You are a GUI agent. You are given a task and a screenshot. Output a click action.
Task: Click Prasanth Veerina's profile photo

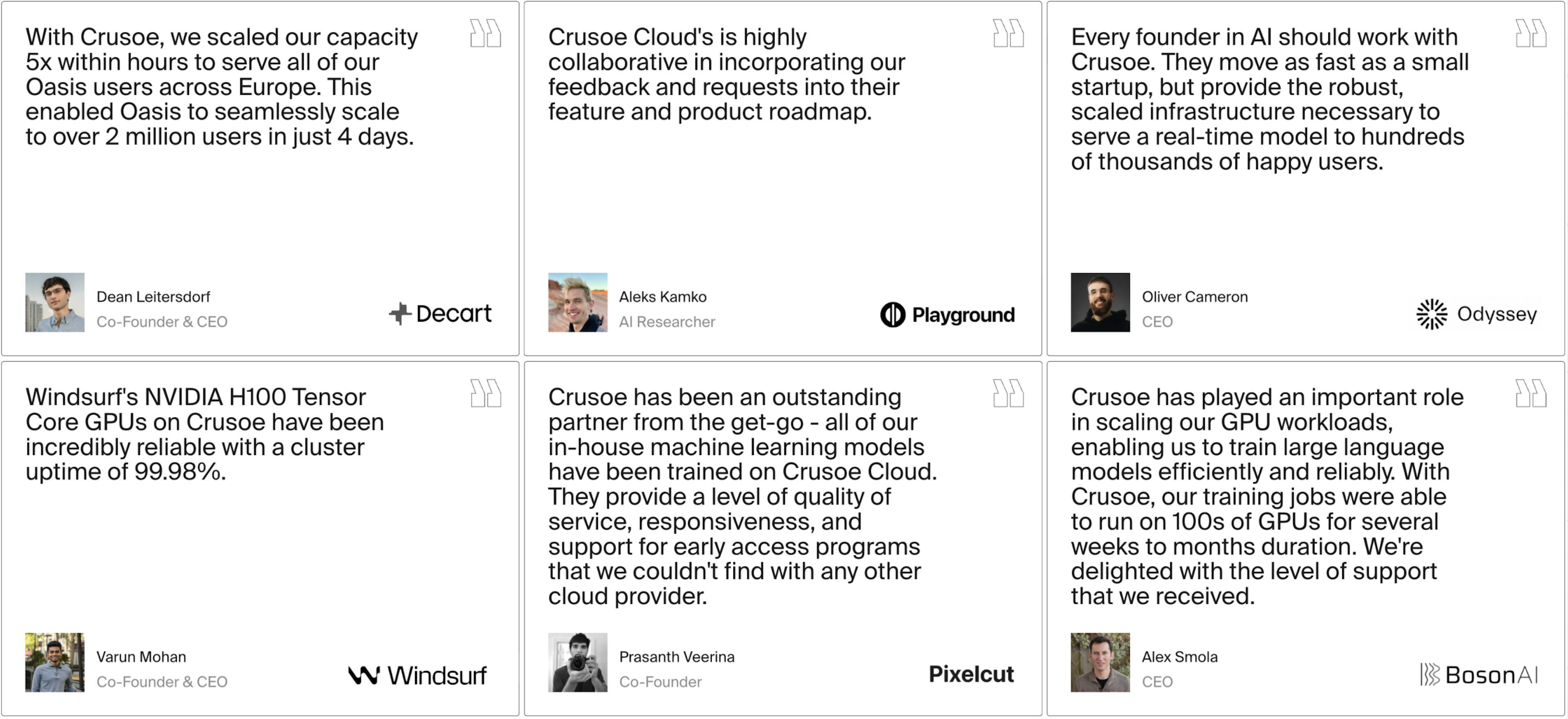click(x=578, y=662)
